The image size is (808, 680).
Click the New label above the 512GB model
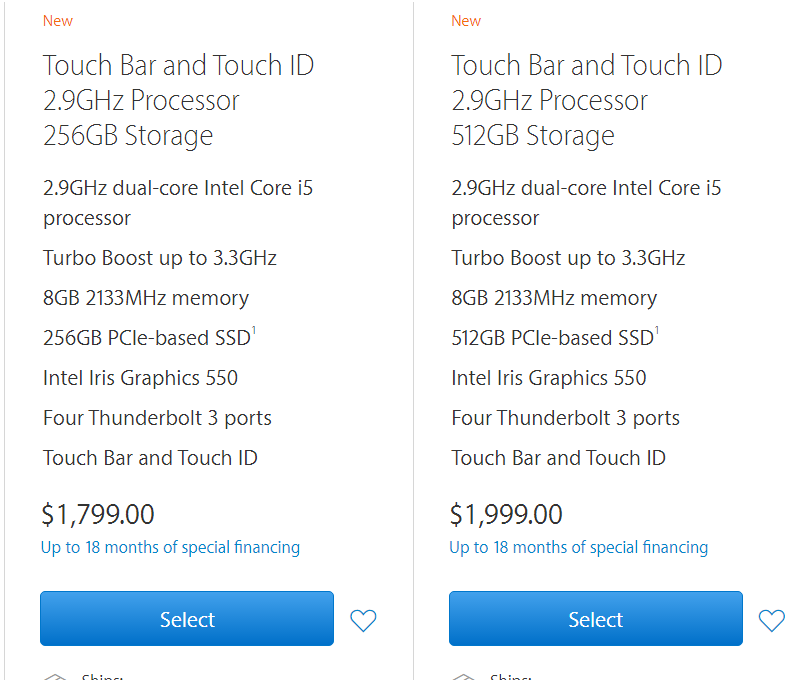(466, 20)
